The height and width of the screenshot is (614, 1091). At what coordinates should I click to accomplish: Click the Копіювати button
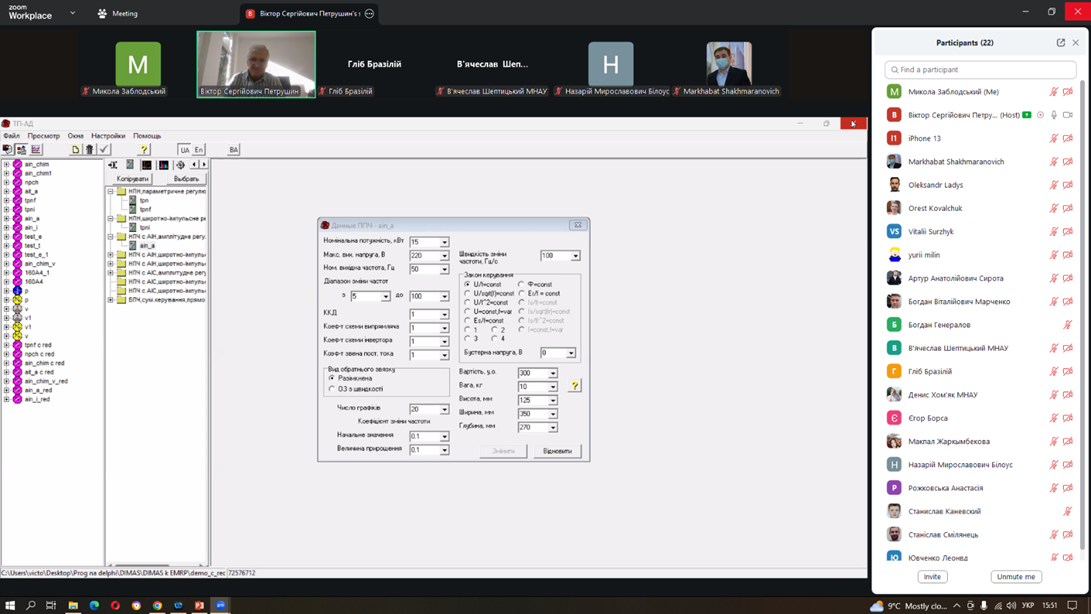[x=132, y=179]
